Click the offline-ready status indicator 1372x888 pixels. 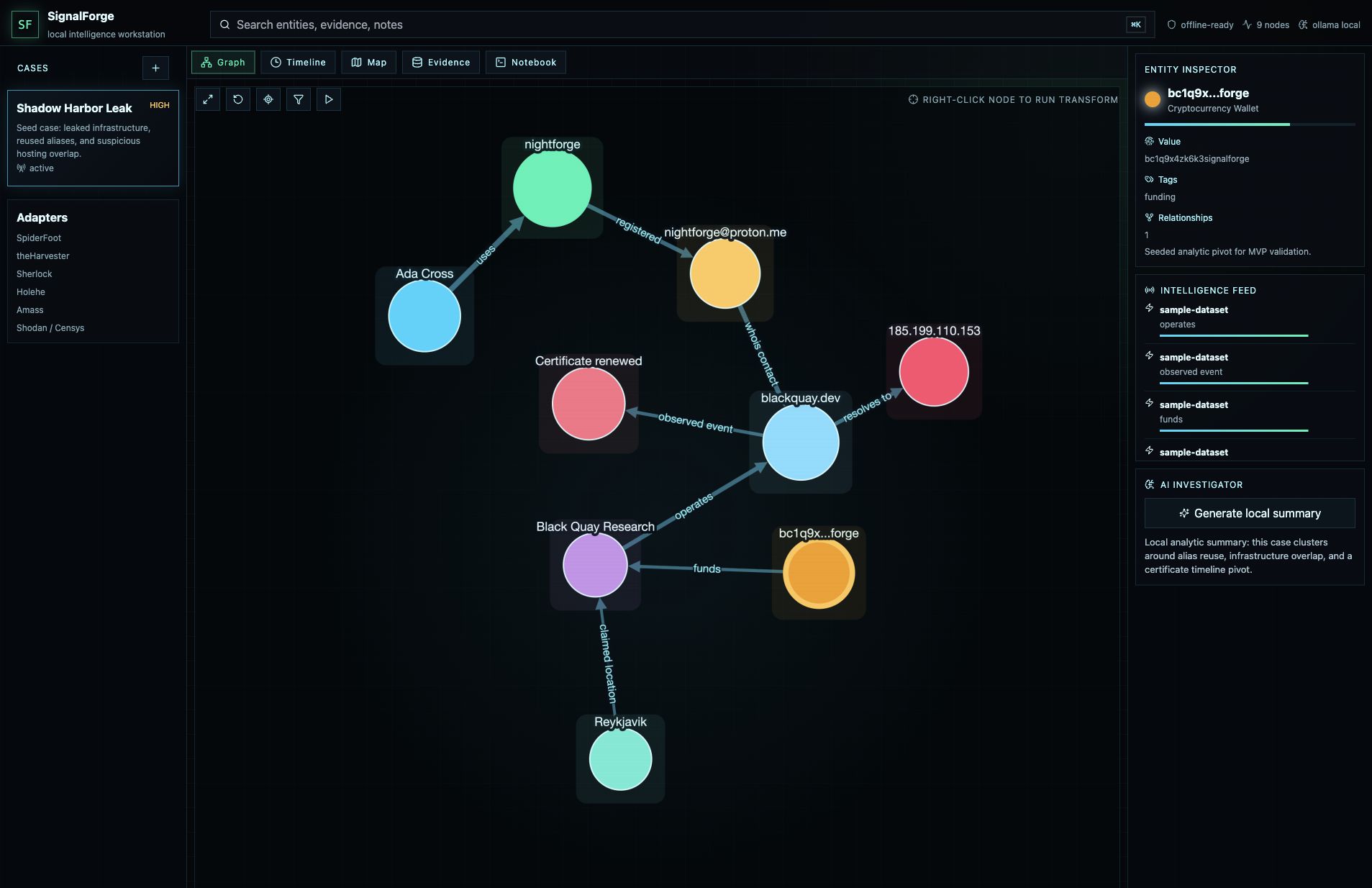(x=1200, y=24)
